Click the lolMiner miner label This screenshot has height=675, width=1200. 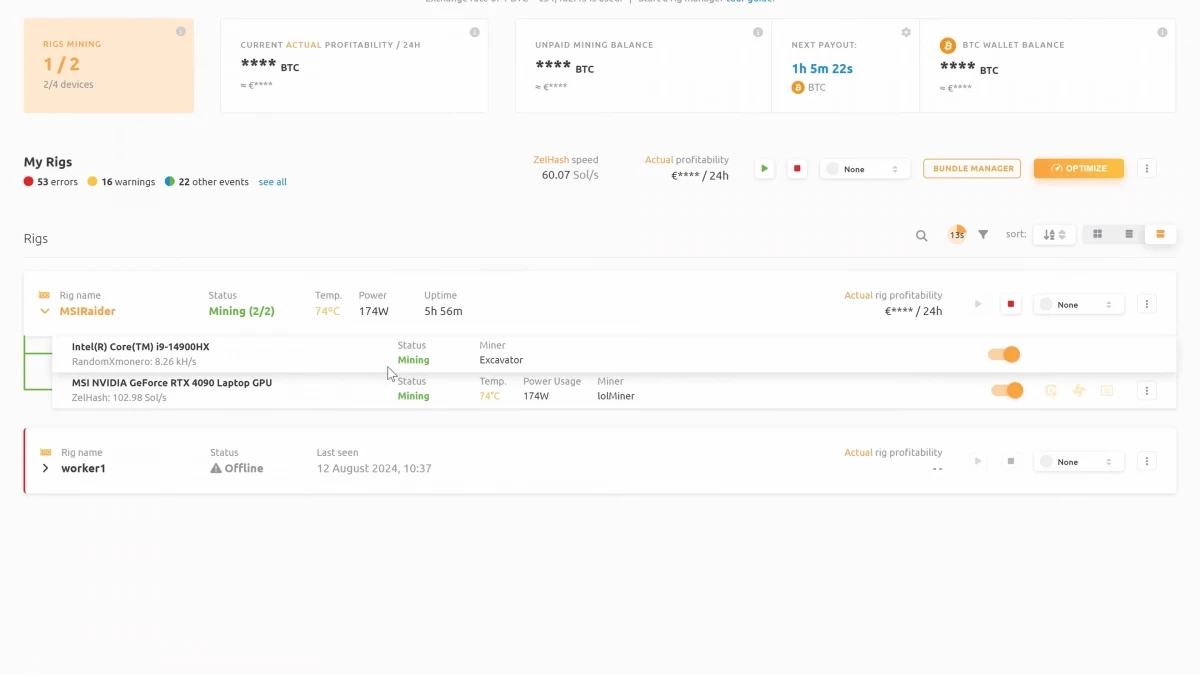[x=616, y=396]
